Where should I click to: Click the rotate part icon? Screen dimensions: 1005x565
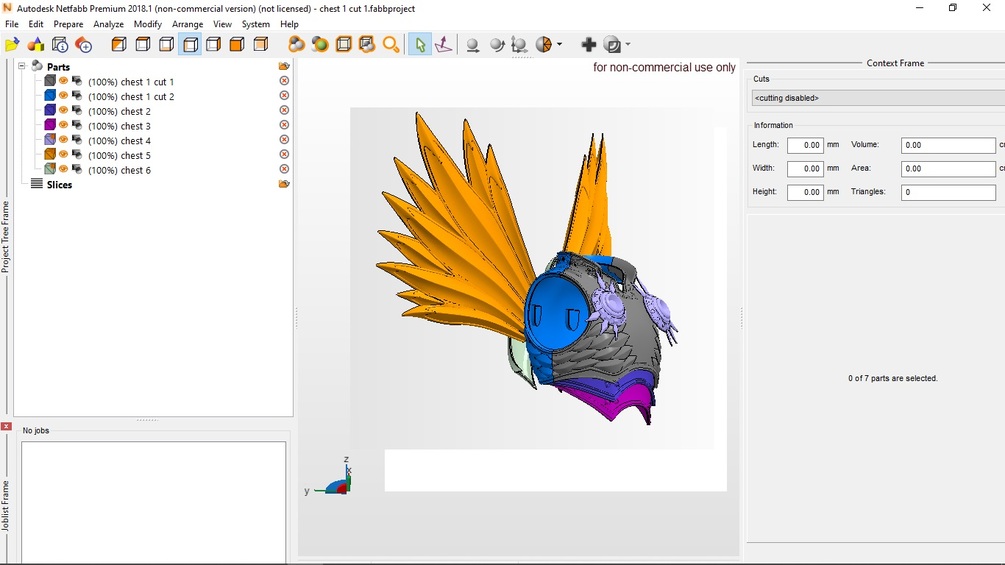point(497,45)
